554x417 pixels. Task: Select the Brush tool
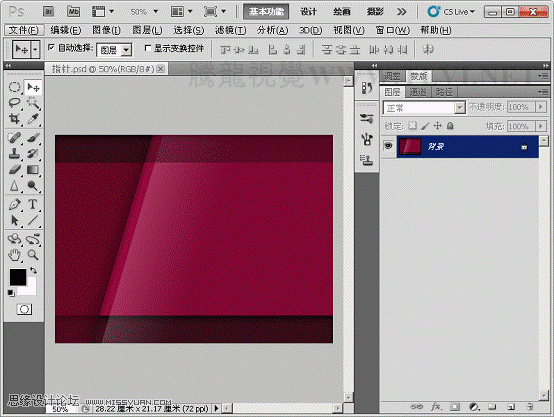point(33,137)
